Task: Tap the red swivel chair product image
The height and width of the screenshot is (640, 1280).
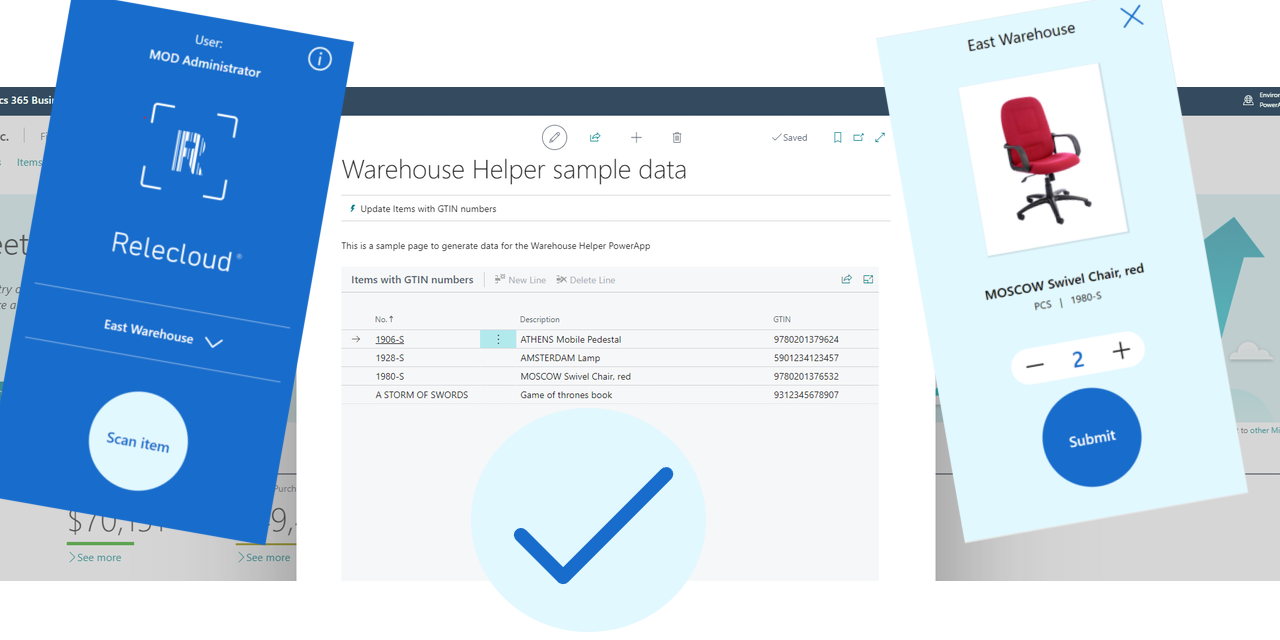Action: coord(1043,160)
